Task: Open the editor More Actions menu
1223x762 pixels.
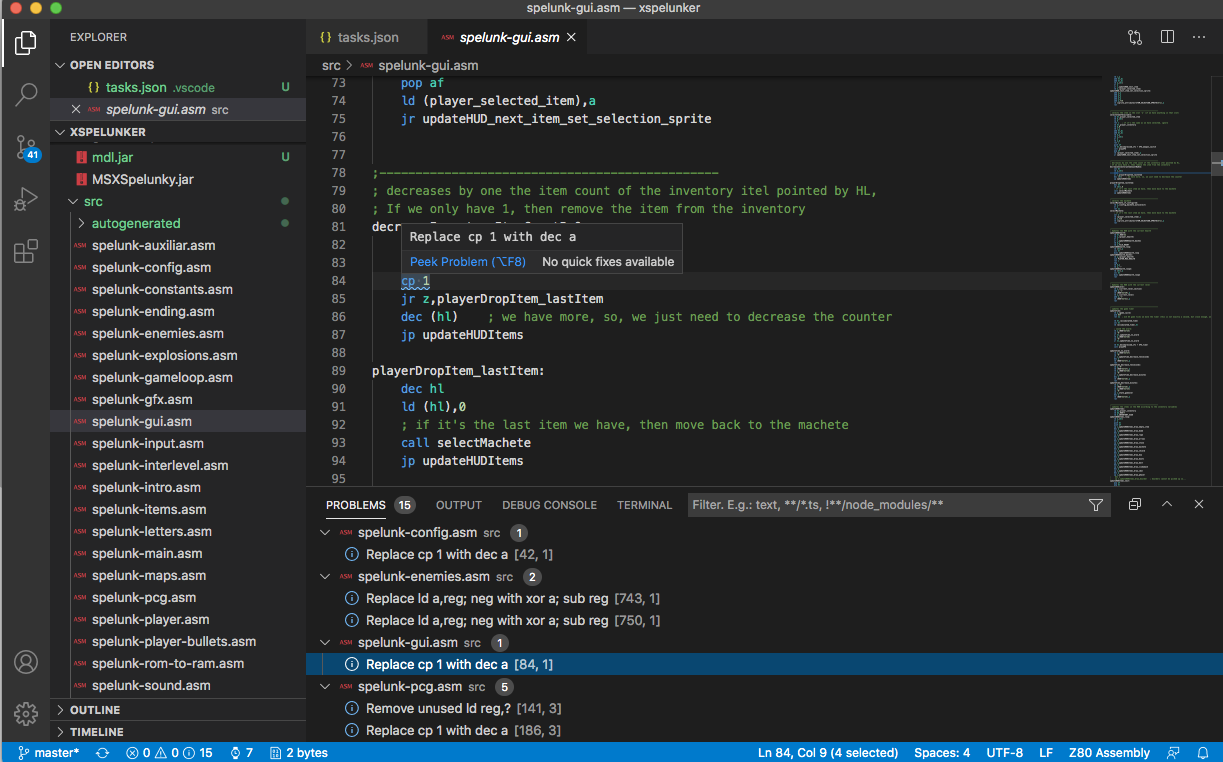Action: (x=1199, y=37)
